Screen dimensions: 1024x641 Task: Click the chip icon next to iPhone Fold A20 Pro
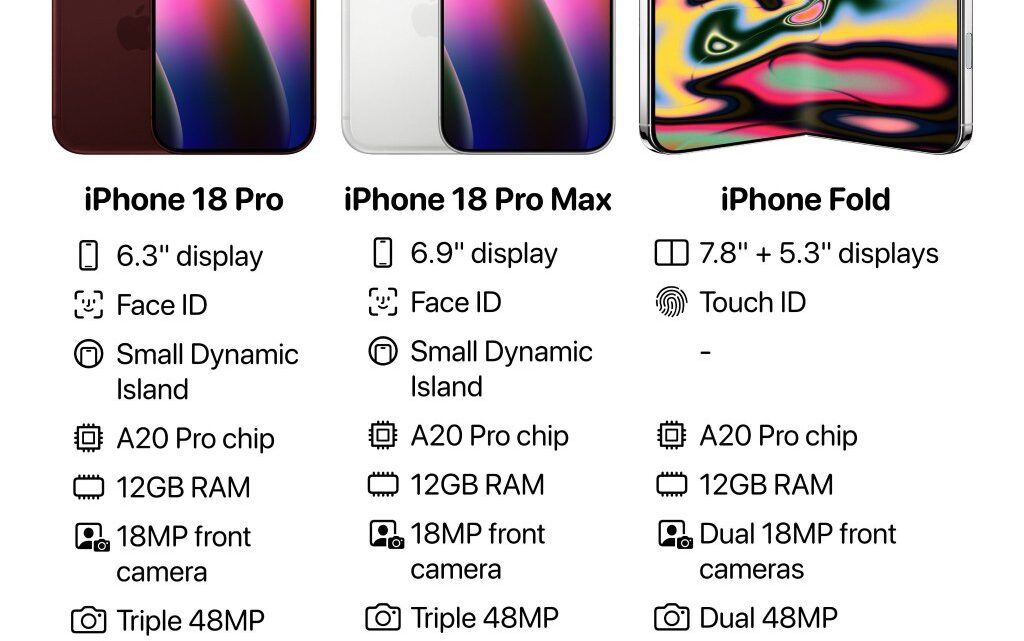coord(671,435)
